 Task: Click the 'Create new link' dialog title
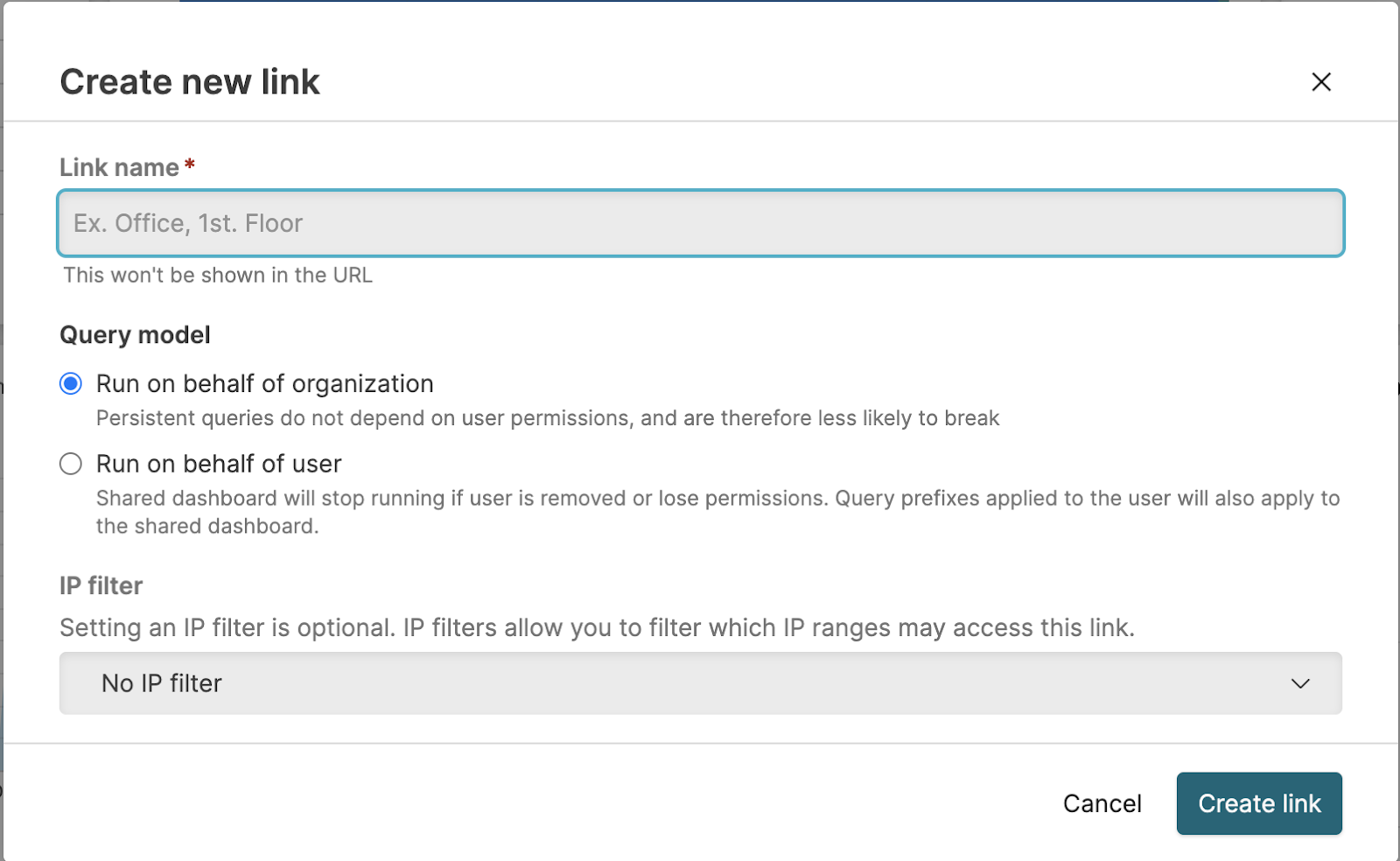tap(190, 82)
